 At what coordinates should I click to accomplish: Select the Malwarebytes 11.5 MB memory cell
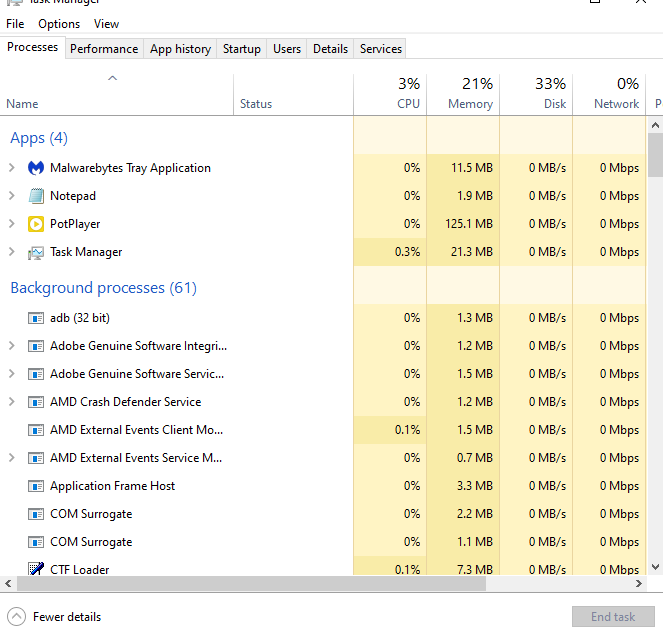tap(463, 168)
